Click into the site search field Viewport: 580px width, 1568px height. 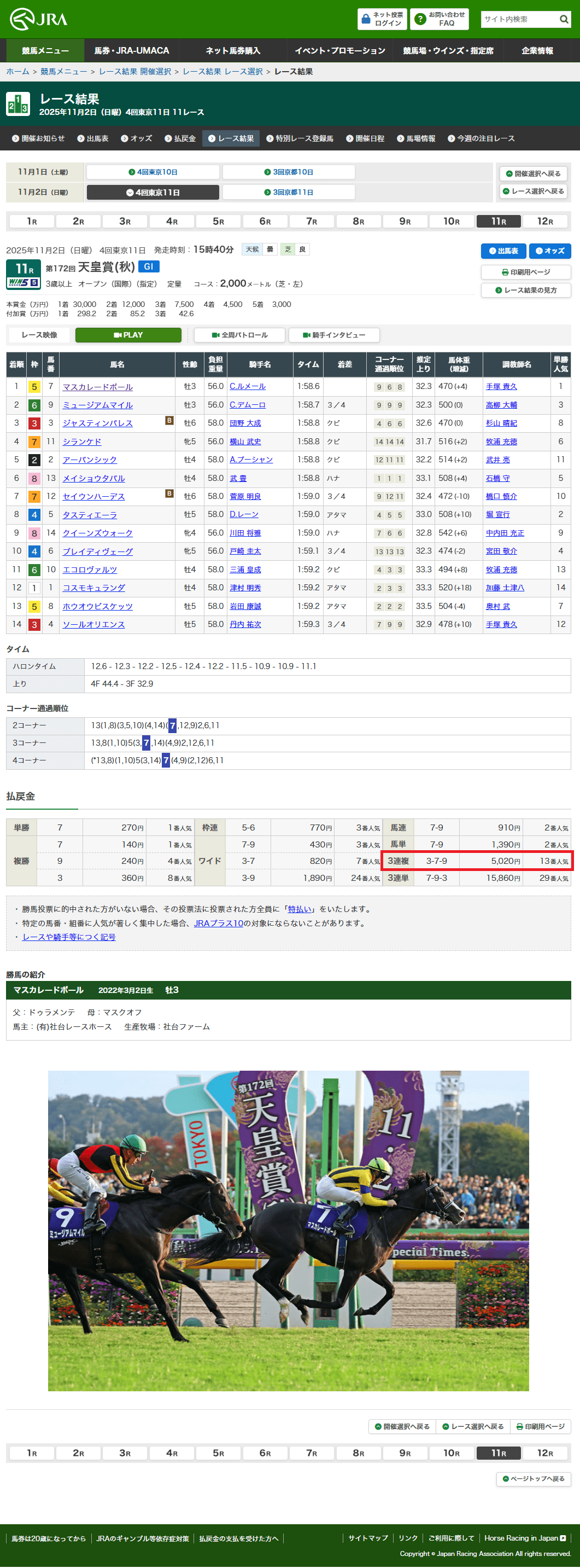[519, 20]
